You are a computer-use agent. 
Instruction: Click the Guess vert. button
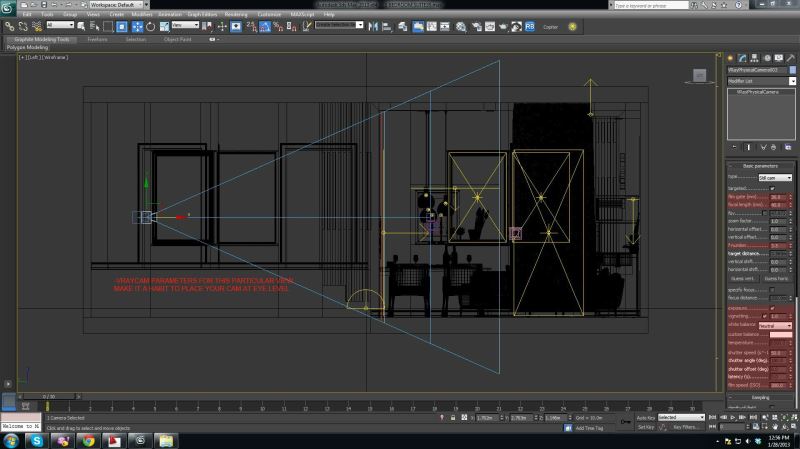tap(743, 278)
